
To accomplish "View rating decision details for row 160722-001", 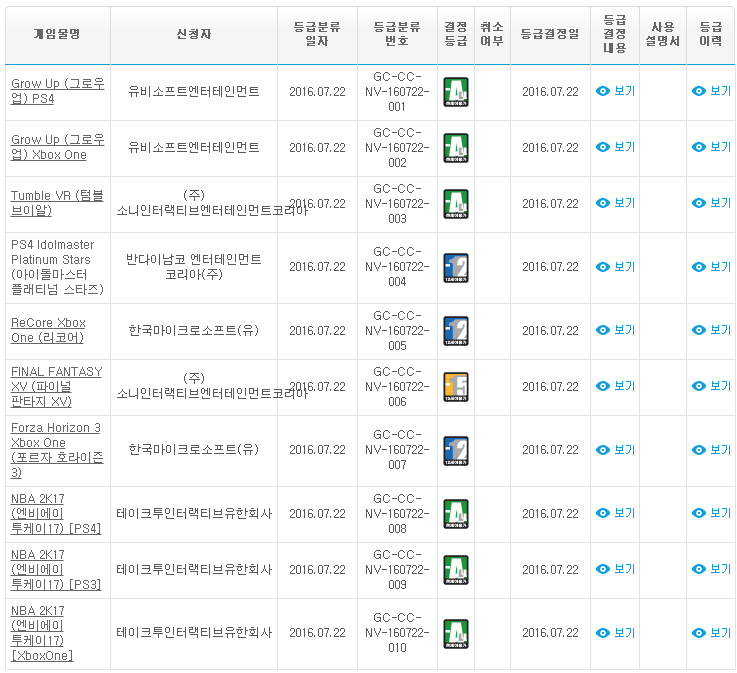I will click(x=615, y=91).
